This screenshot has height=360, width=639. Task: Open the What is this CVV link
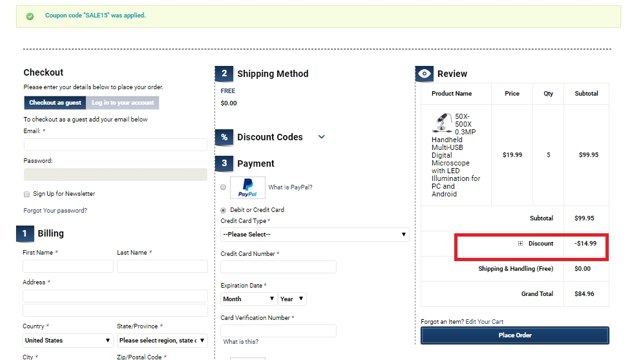tap(240, 342)
